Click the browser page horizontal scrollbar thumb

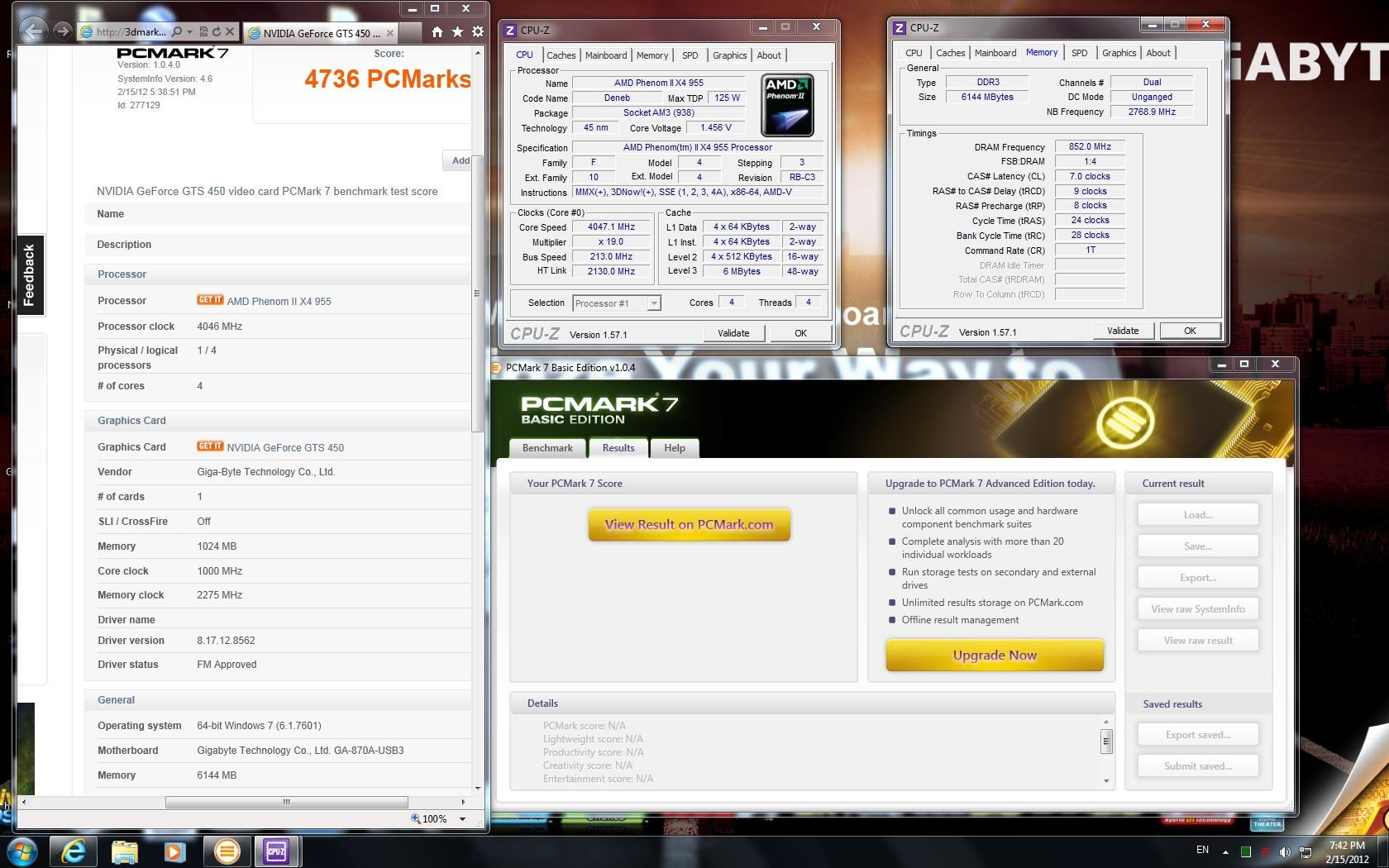click(286, 802)
